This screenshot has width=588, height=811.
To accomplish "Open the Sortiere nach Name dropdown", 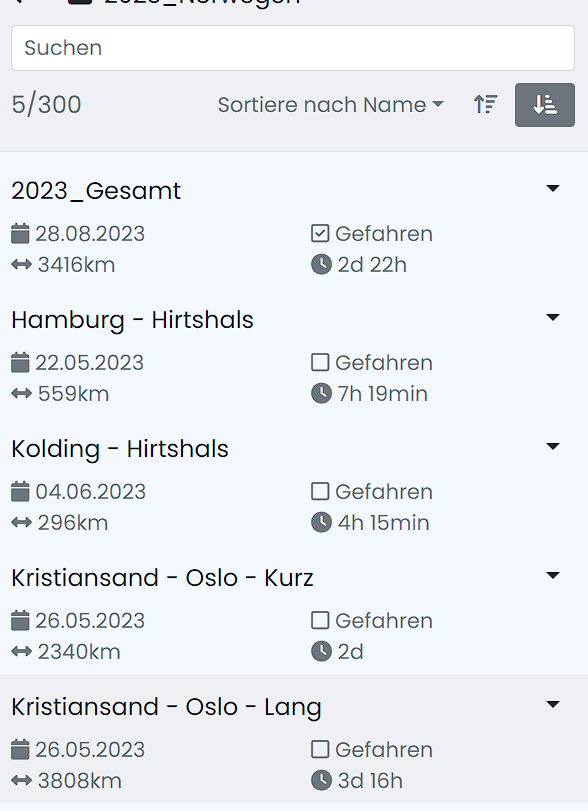I will (x=330, y=104).
